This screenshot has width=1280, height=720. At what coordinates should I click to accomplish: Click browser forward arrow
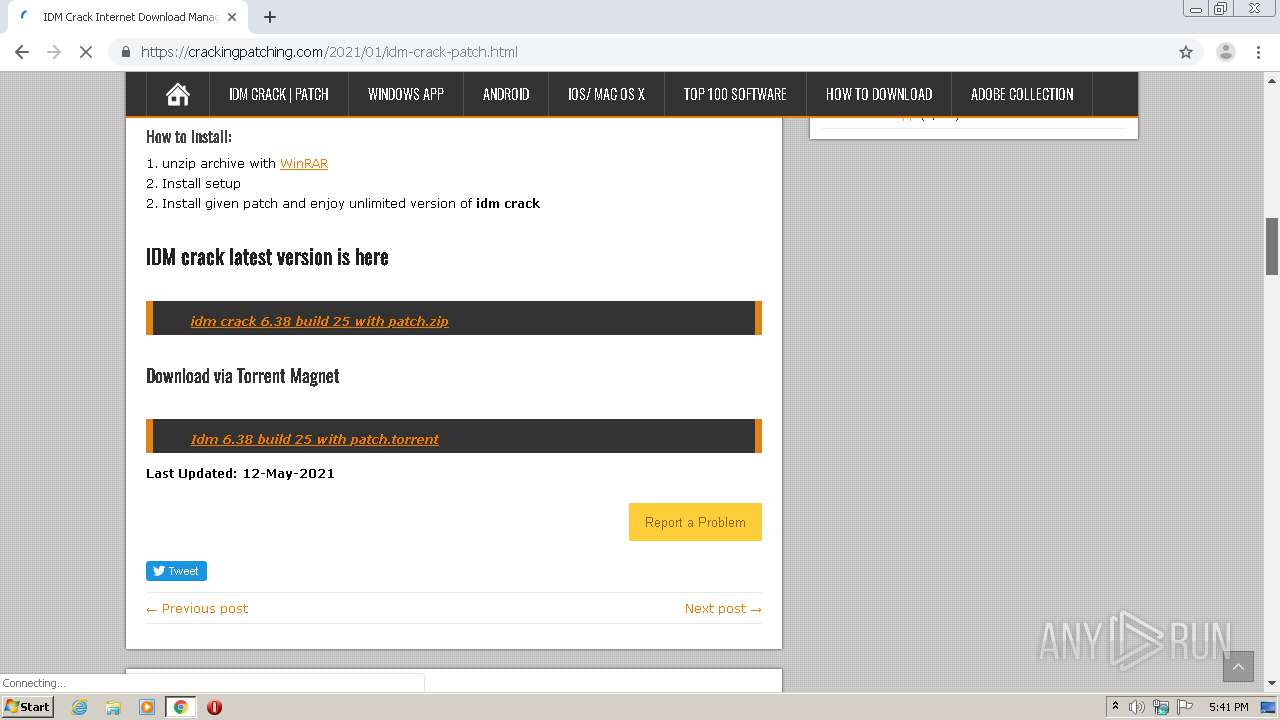pyautogui.click(x=54, y=52)
